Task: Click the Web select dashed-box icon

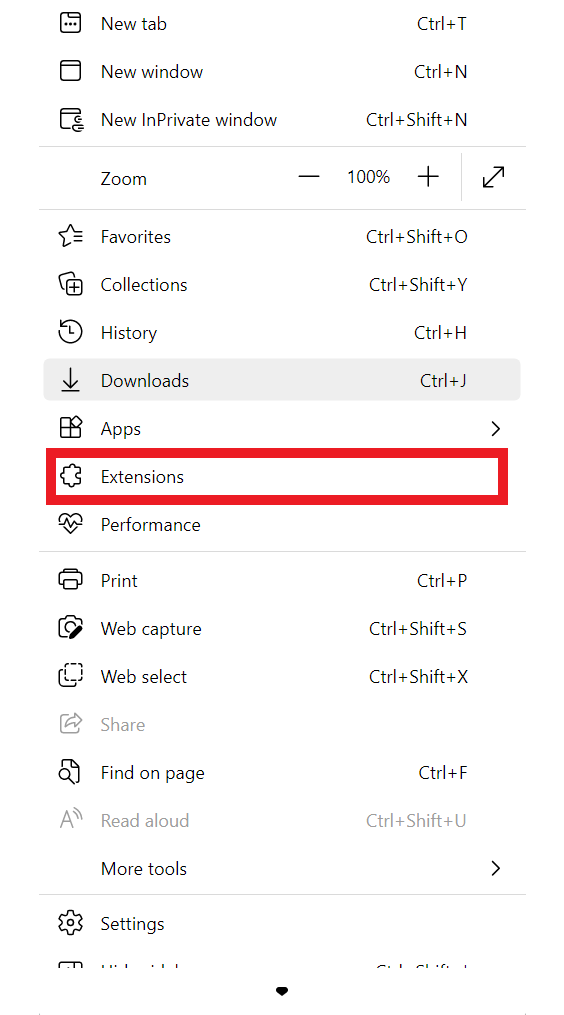Action: tap(71, 676)
